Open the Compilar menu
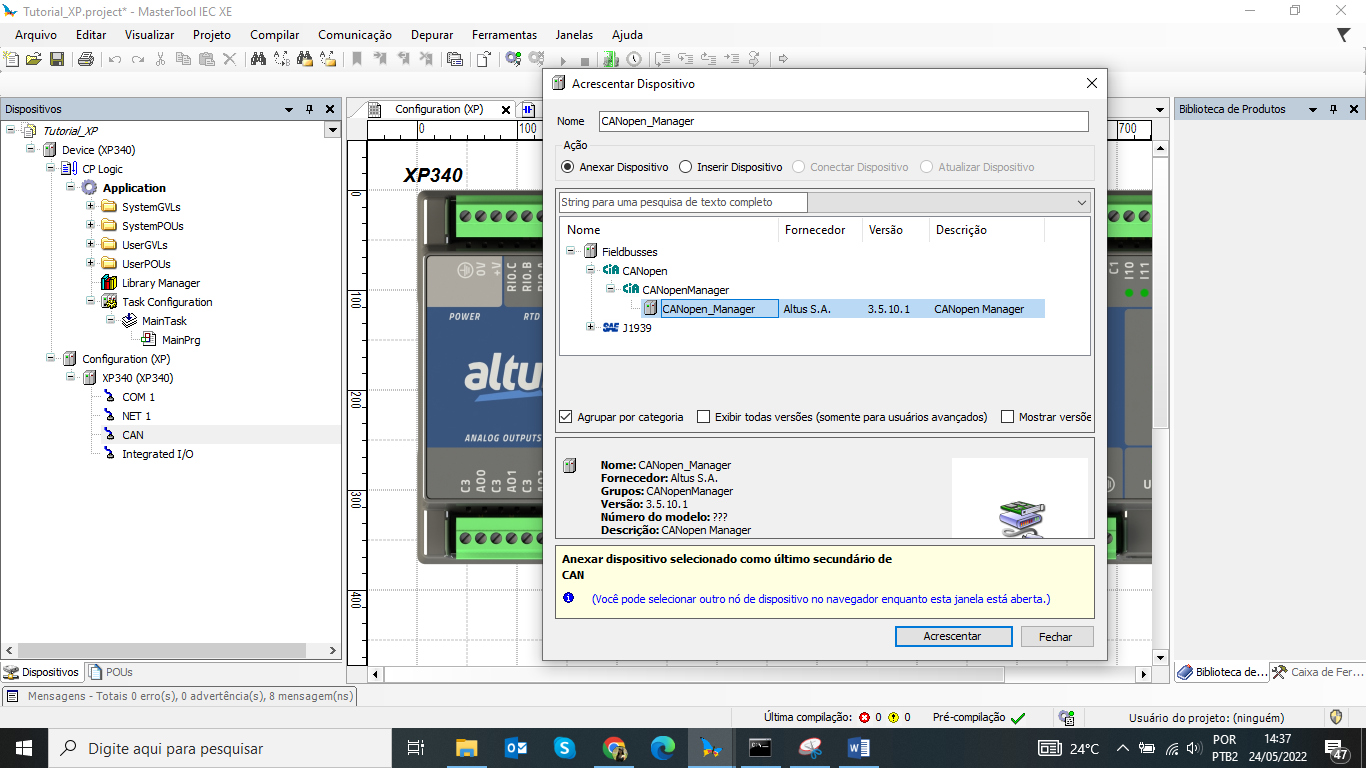Viewport: 1366px width, 768px height. pyautogui.click(x=274, y=34)
